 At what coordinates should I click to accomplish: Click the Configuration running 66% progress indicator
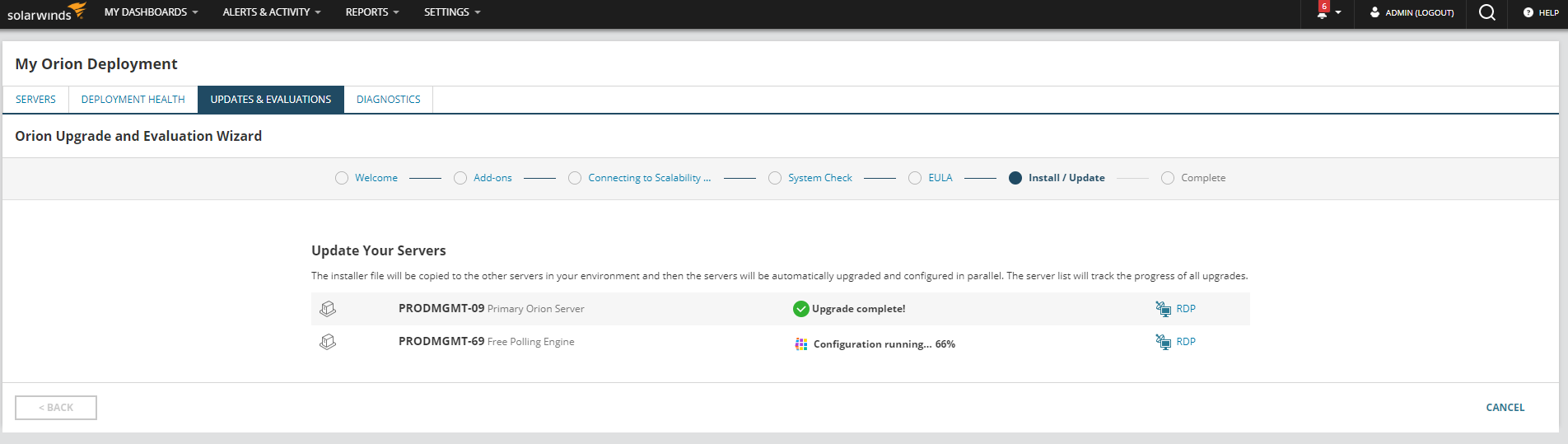pos(875,344)
